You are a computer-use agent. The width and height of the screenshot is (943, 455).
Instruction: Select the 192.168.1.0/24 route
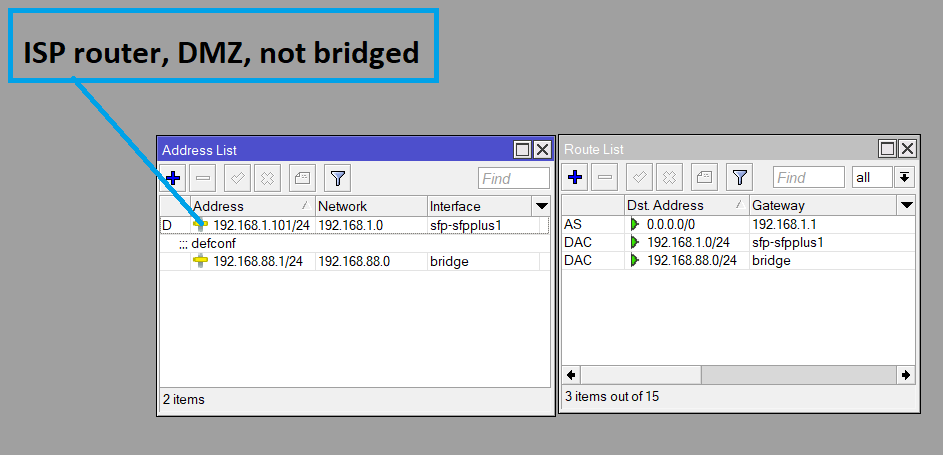coord(738,243)
